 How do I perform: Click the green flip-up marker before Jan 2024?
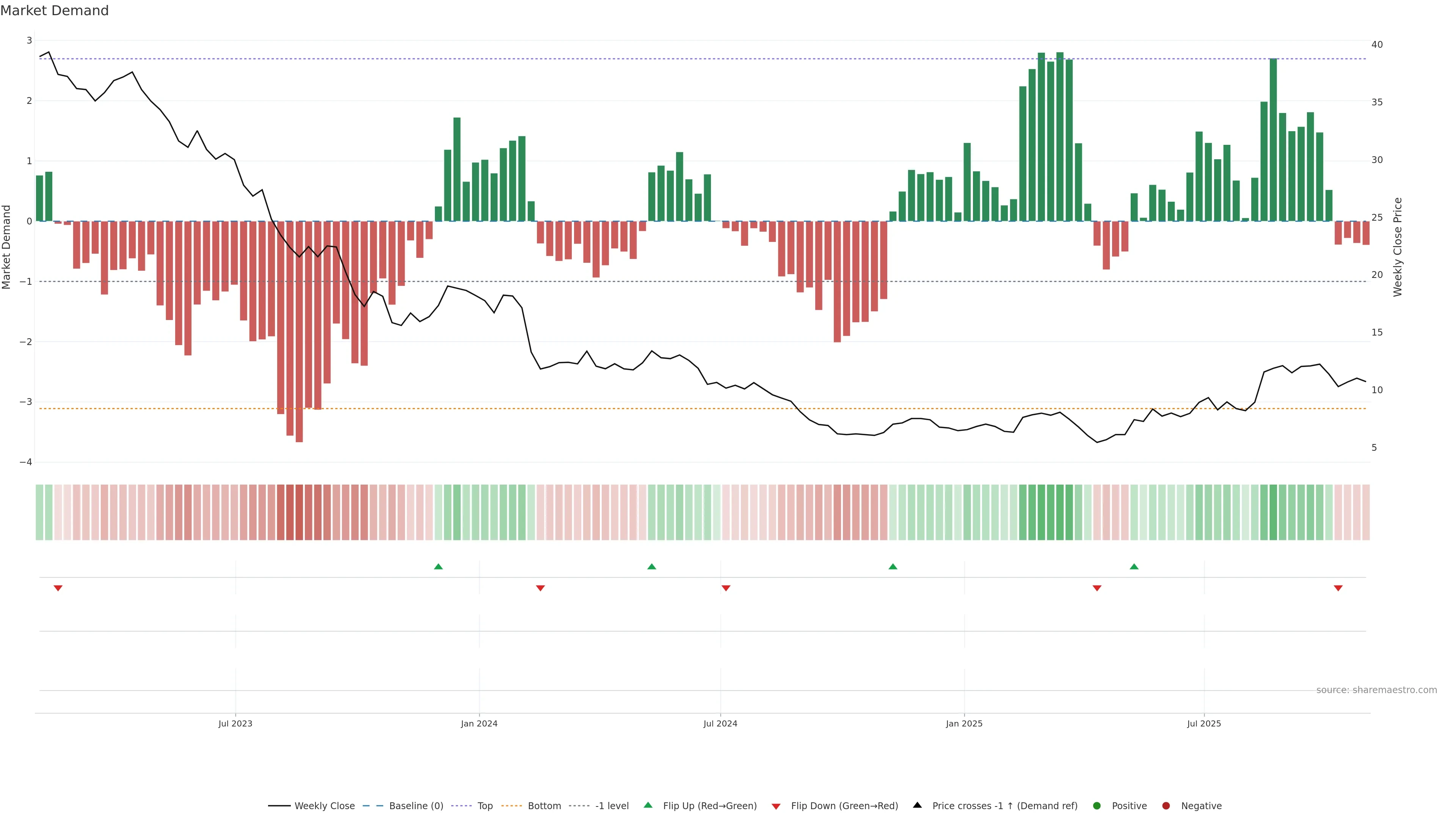point(438,566)
